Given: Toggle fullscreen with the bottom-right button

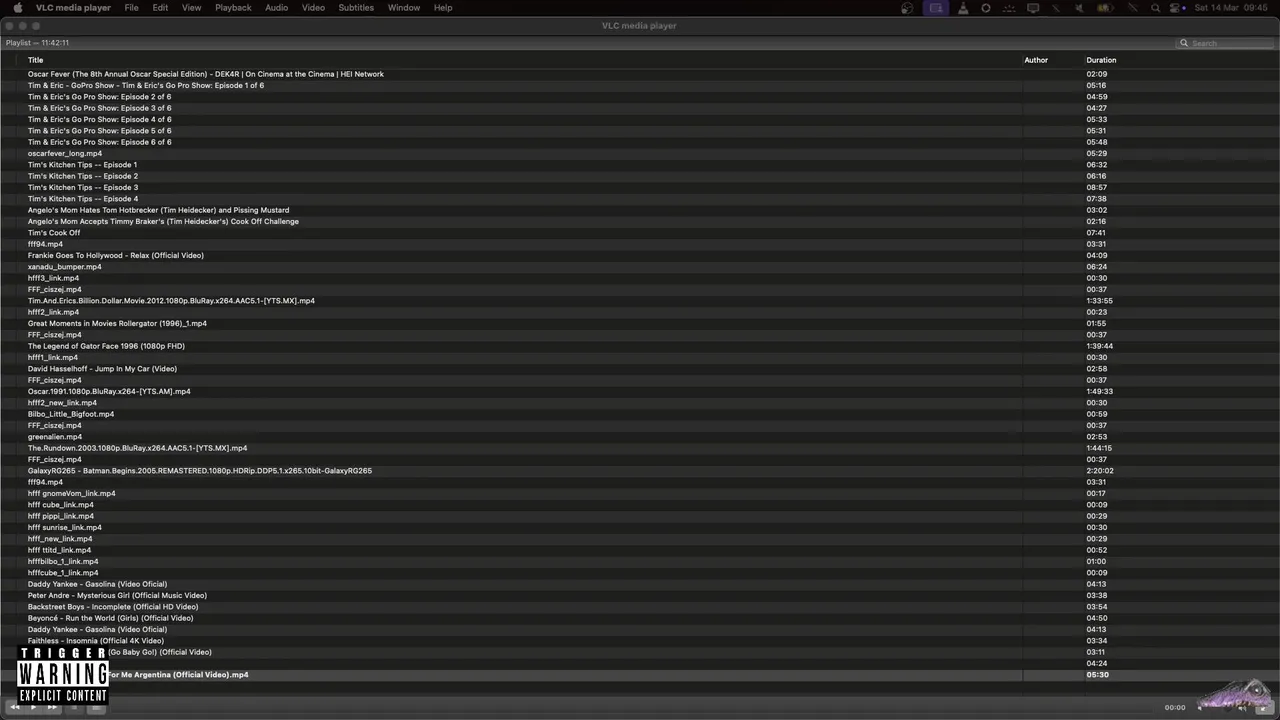Looking at the screenshot, I should click(x=1264, y=708).
